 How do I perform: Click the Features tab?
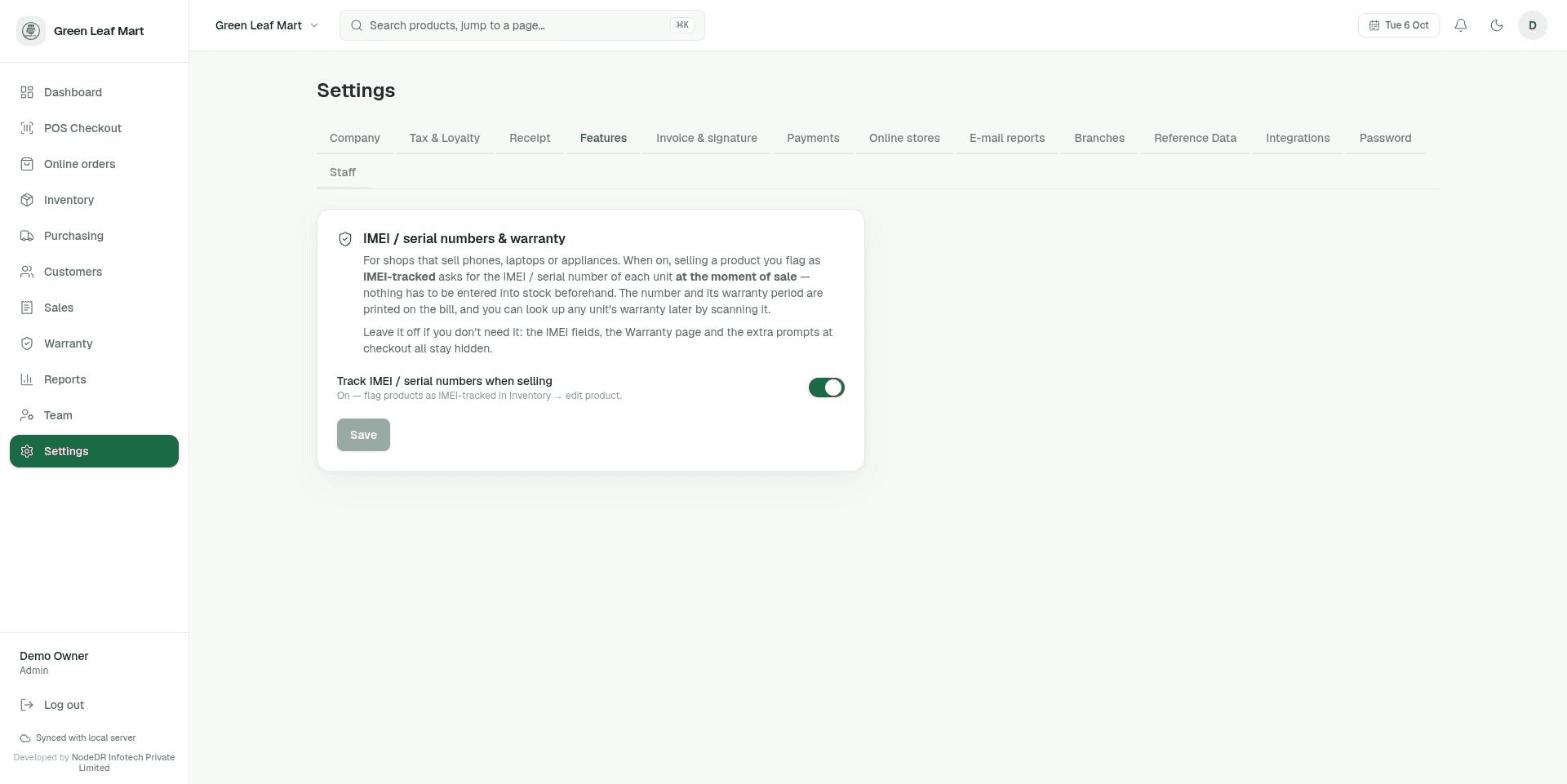click(603, 138)
